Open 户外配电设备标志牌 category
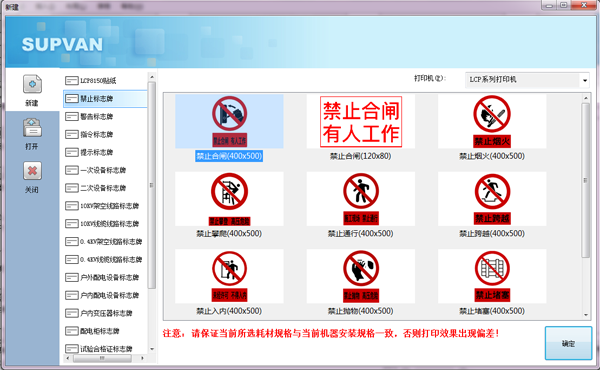Image resolution: width=600 pixels, height=370 pixels. (x=105, y=277)
